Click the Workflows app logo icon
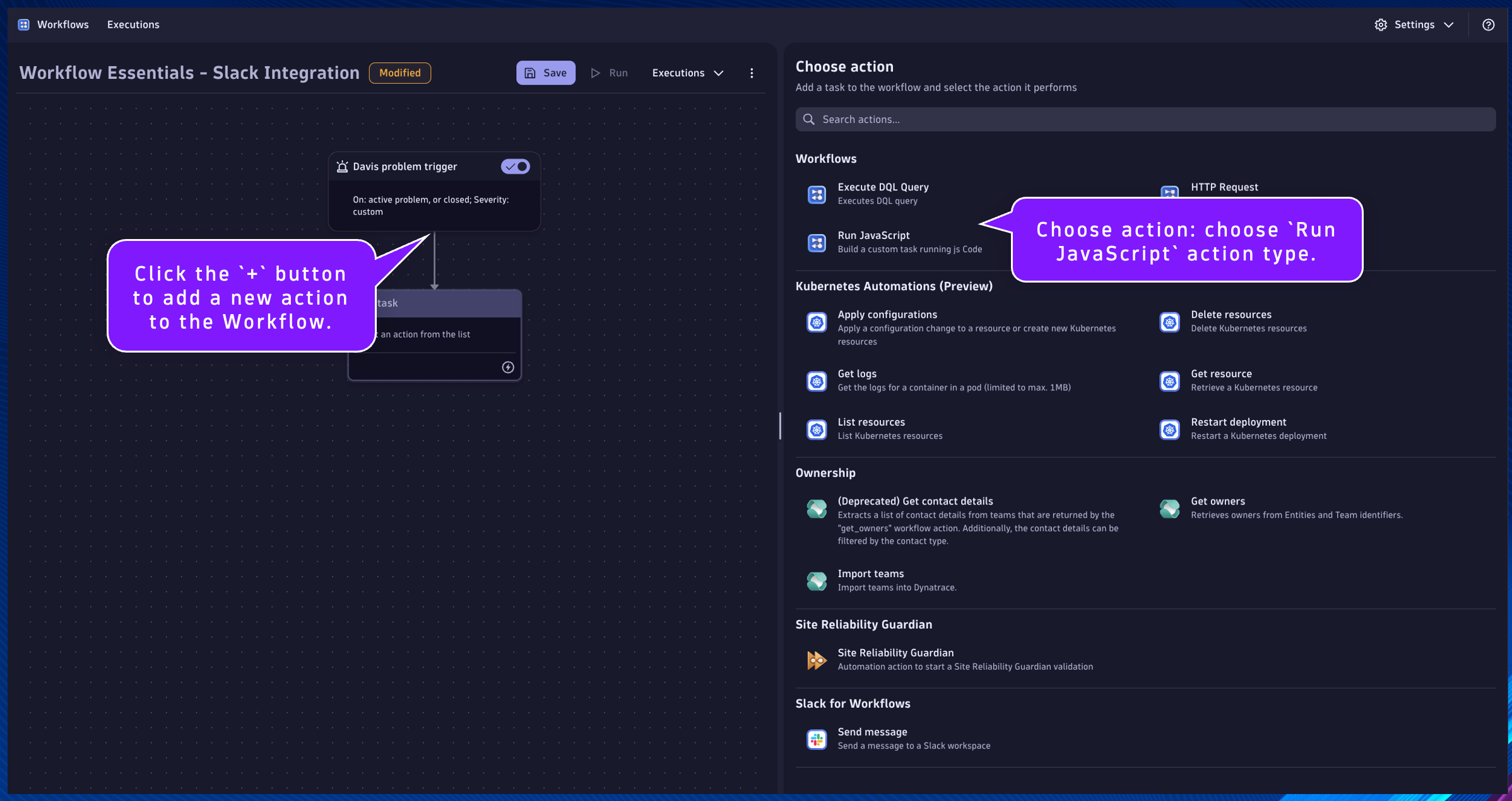 (x=23, y=25)
